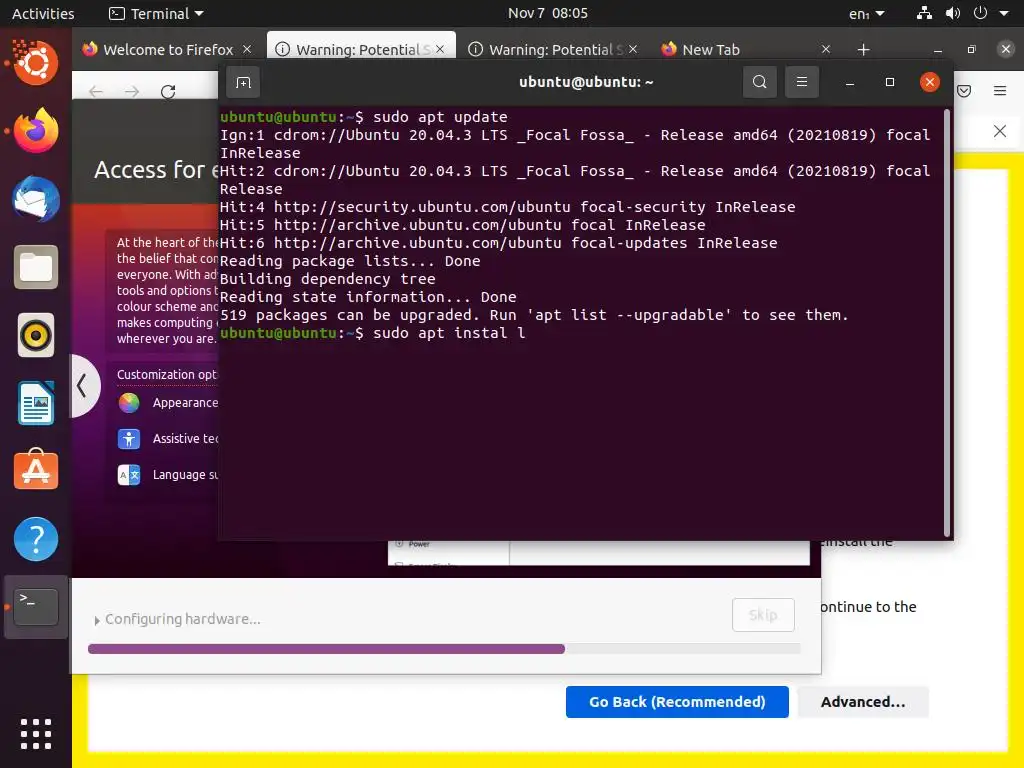
Task: Open system menu arrow in top bar
Action: [x=1004, y=13]
